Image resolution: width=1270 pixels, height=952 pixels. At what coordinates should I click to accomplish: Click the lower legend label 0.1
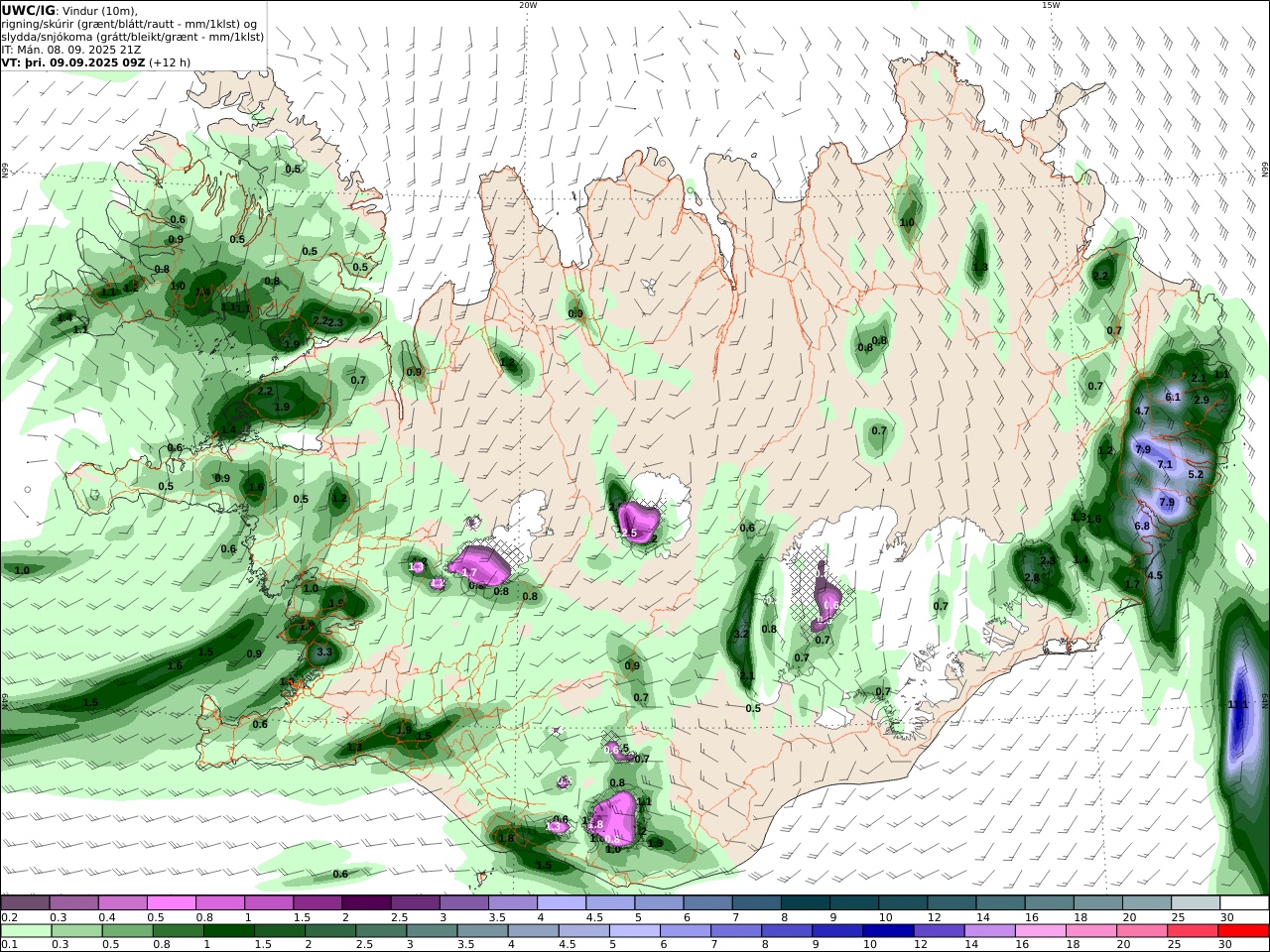pyautogui.click(x=8, y=944)
